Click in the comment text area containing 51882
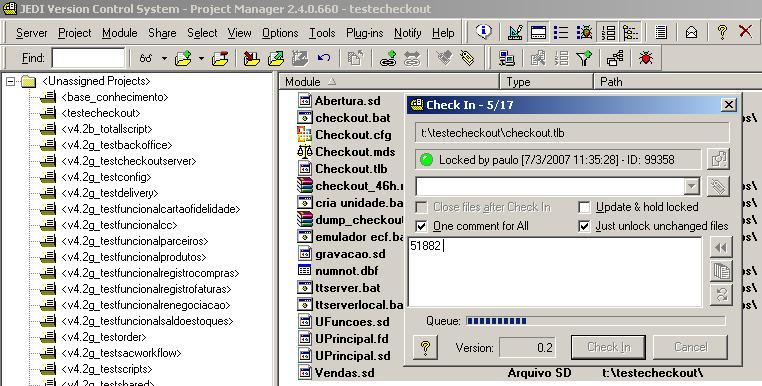Viewport: 762px width, 386px height. point(555,272)
